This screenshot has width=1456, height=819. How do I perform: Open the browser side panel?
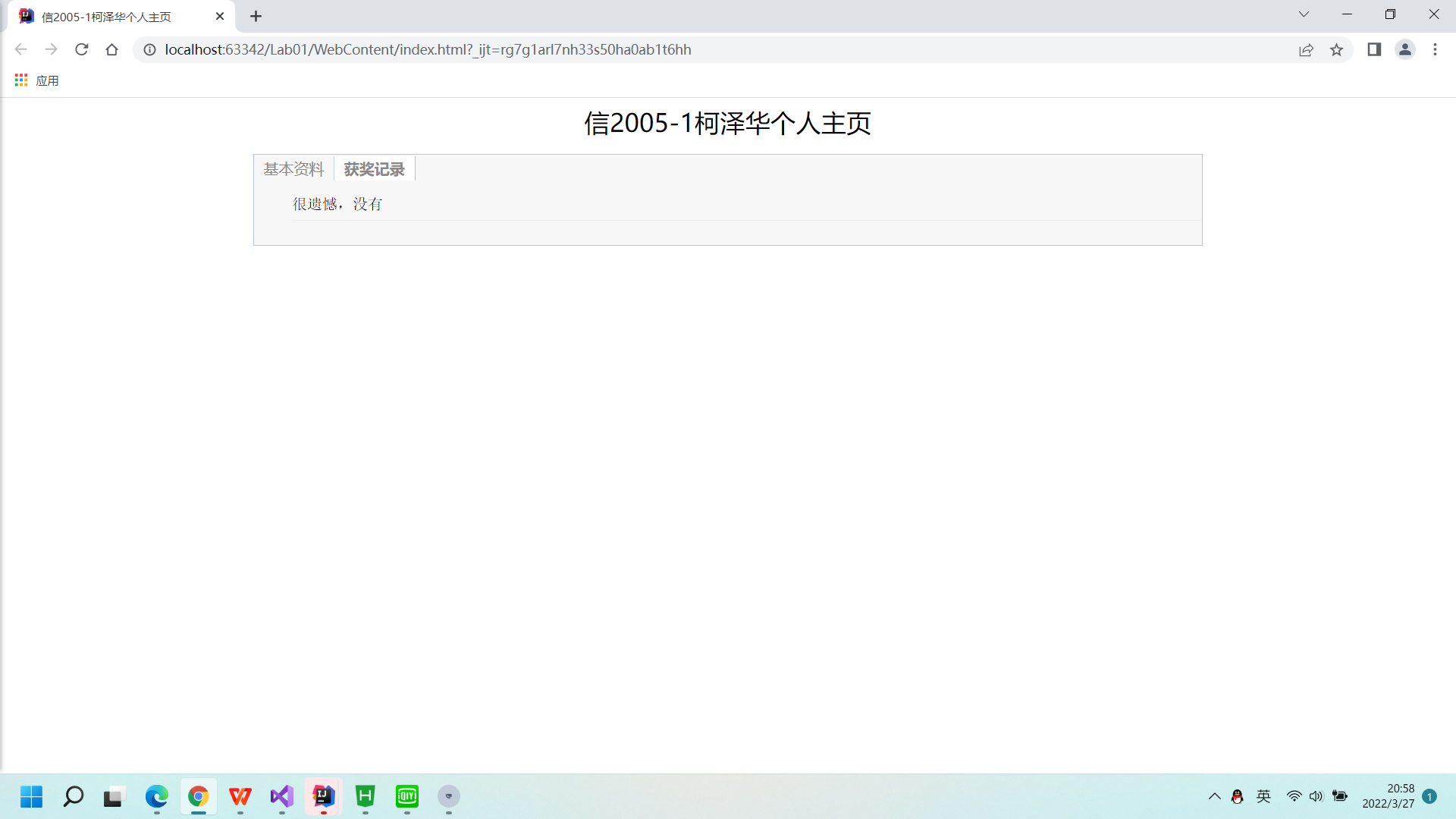pyautogui.click(x=1374, y=50)
